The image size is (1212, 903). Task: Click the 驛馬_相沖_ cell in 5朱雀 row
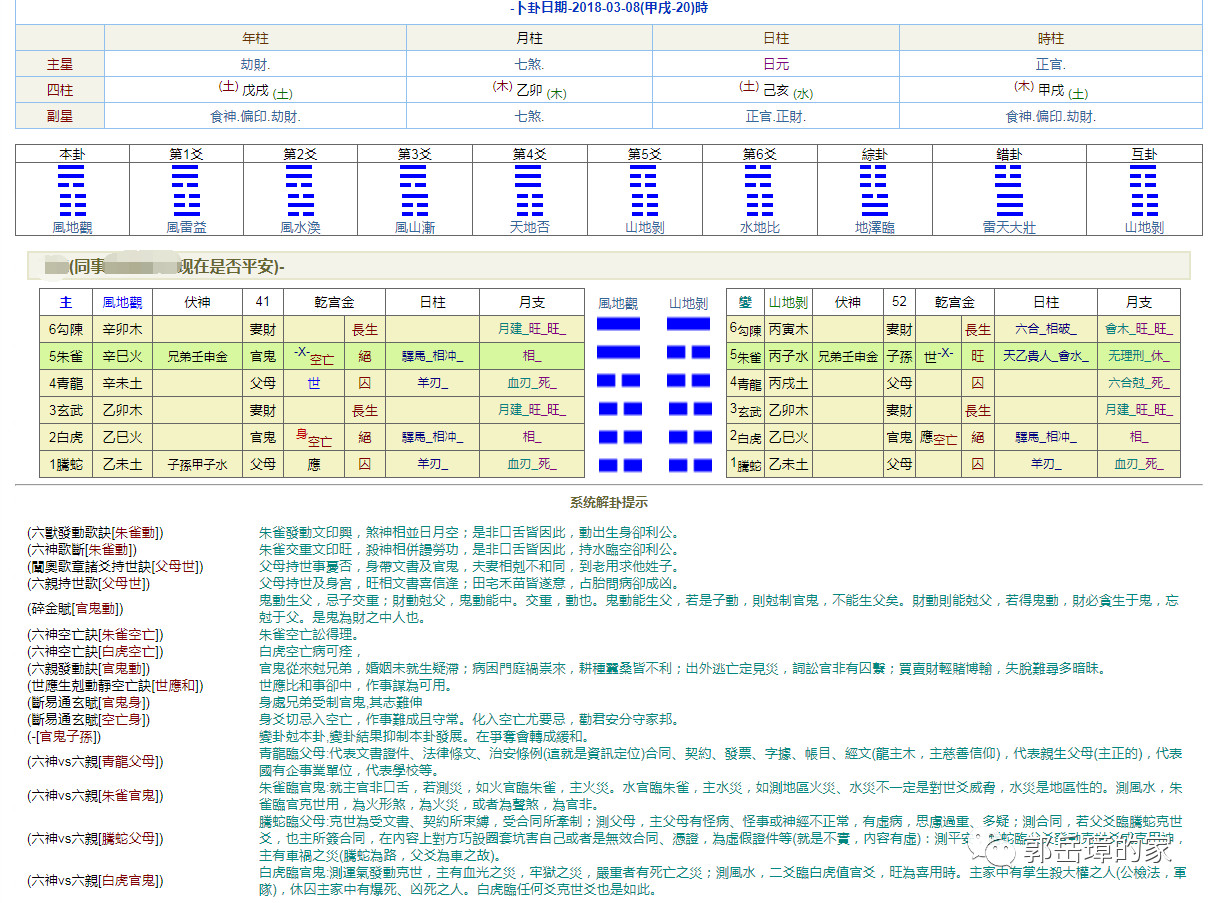432,356
